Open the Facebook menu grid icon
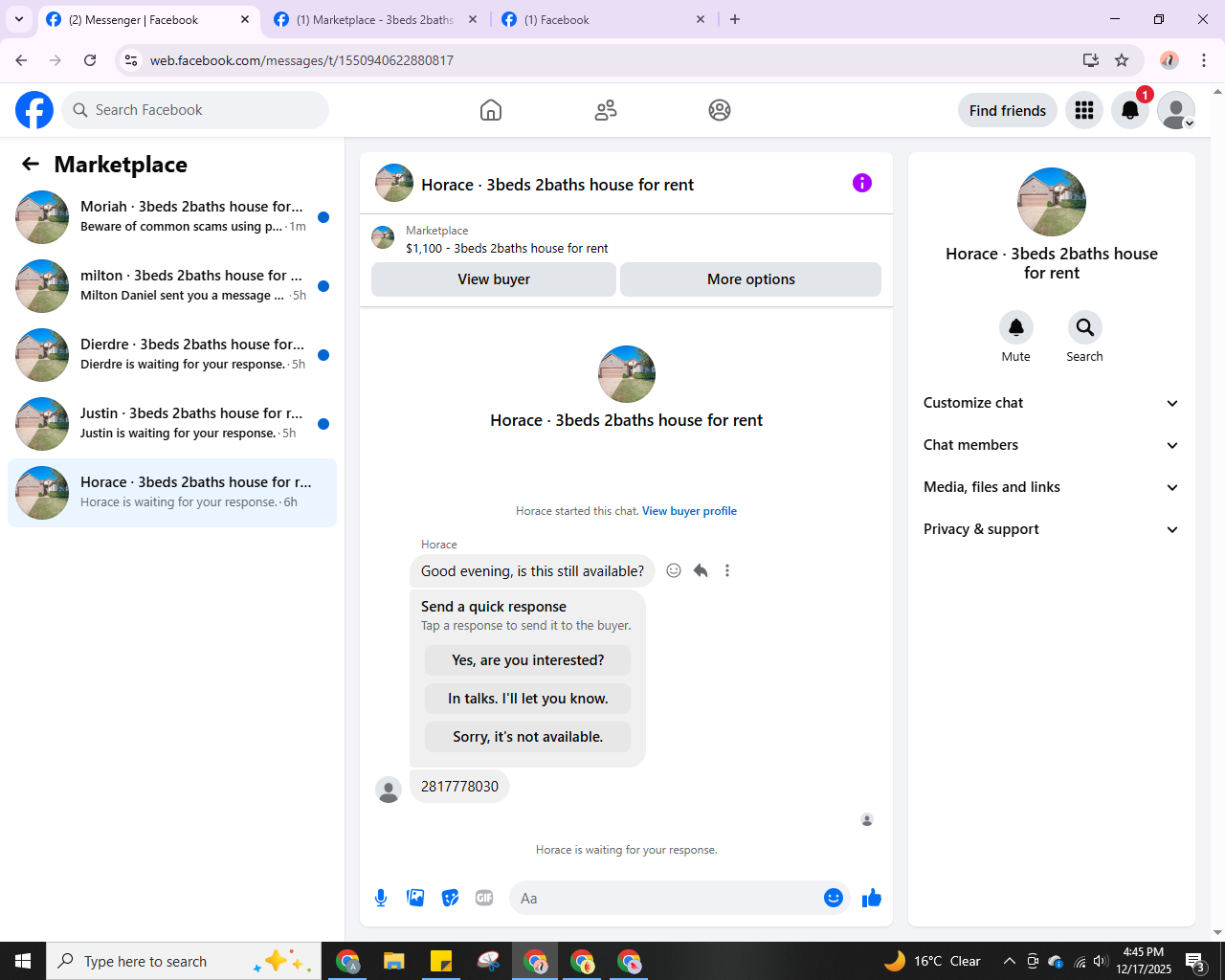This screenshot has height=980, width=1225. point(1084,110)
